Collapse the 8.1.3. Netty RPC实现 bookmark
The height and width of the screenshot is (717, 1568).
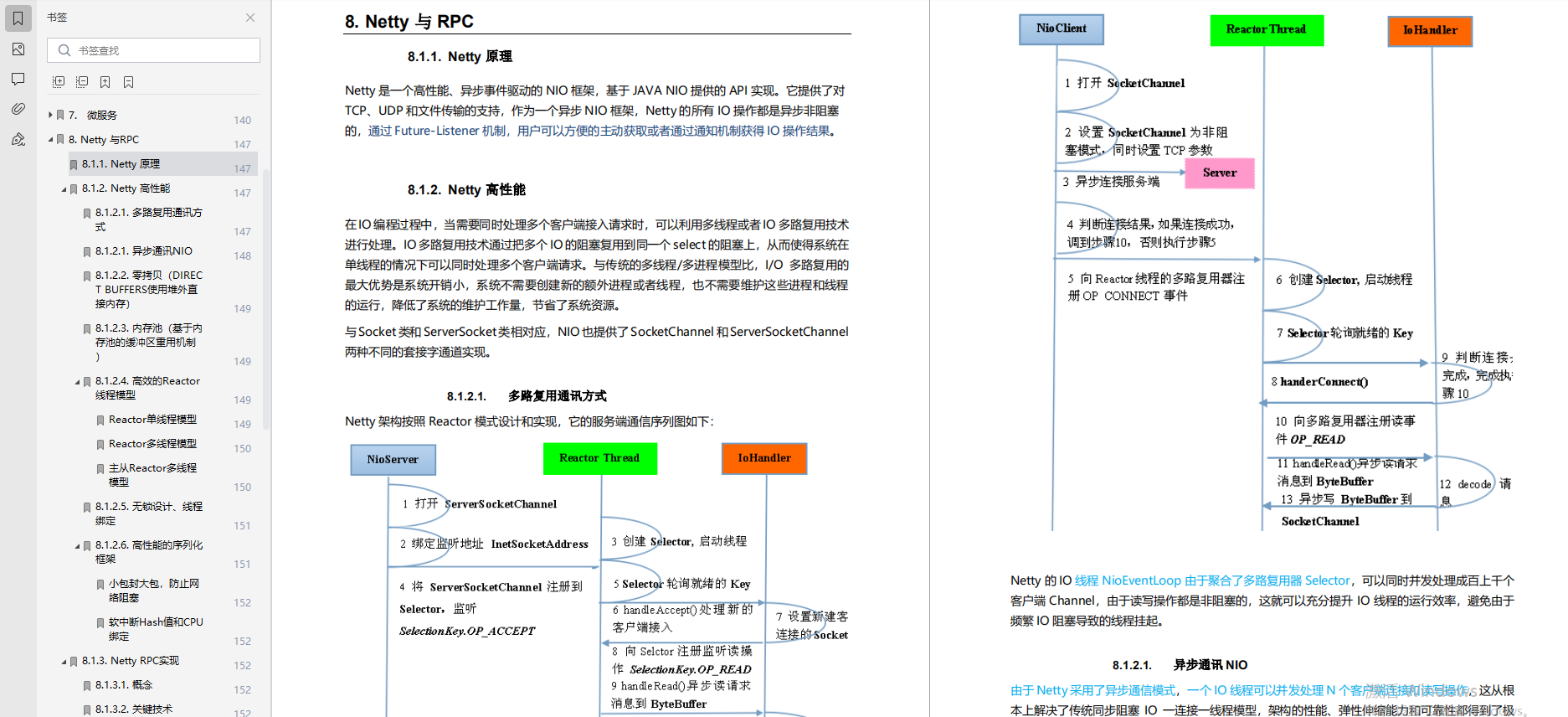(x=64, y=661)
